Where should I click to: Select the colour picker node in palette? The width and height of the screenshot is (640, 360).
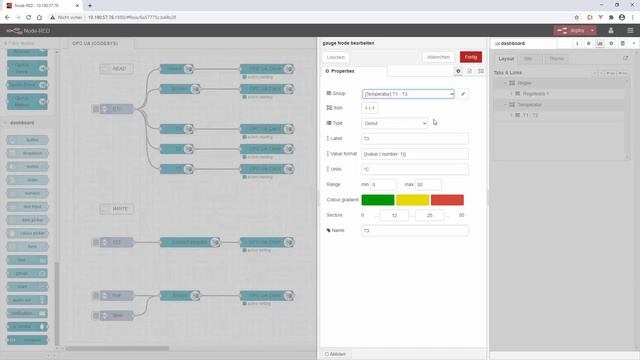[x=27, y=233]
